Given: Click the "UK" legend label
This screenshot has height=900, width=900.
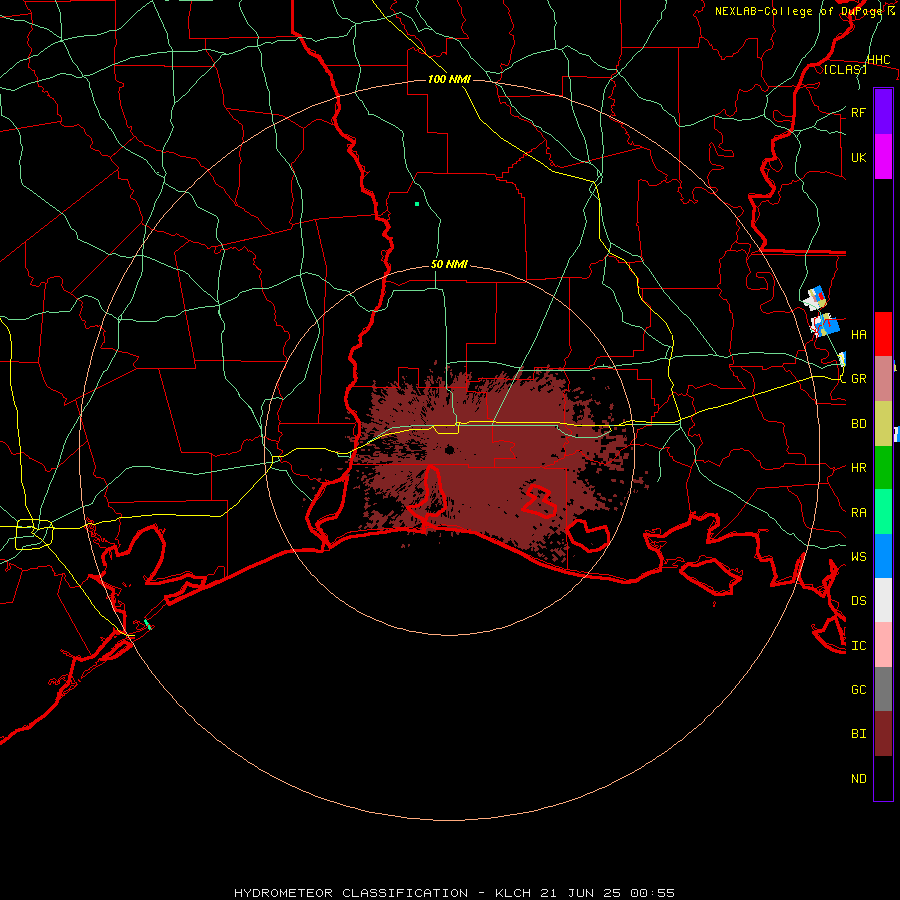Looking at the screenshot, I should [858, 157].
